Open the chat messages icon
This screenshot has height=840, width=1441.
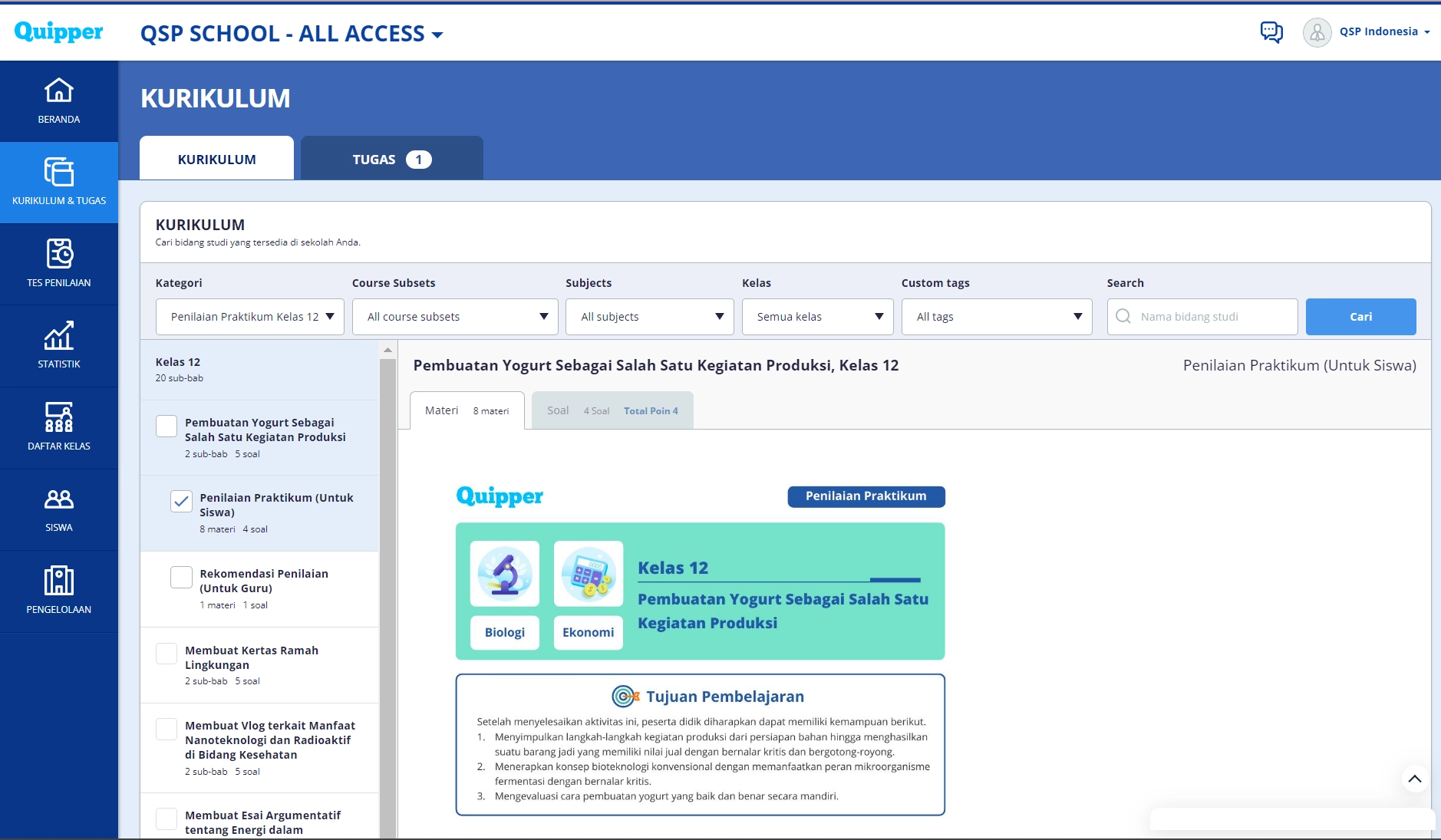click(x=1271, y=32)
